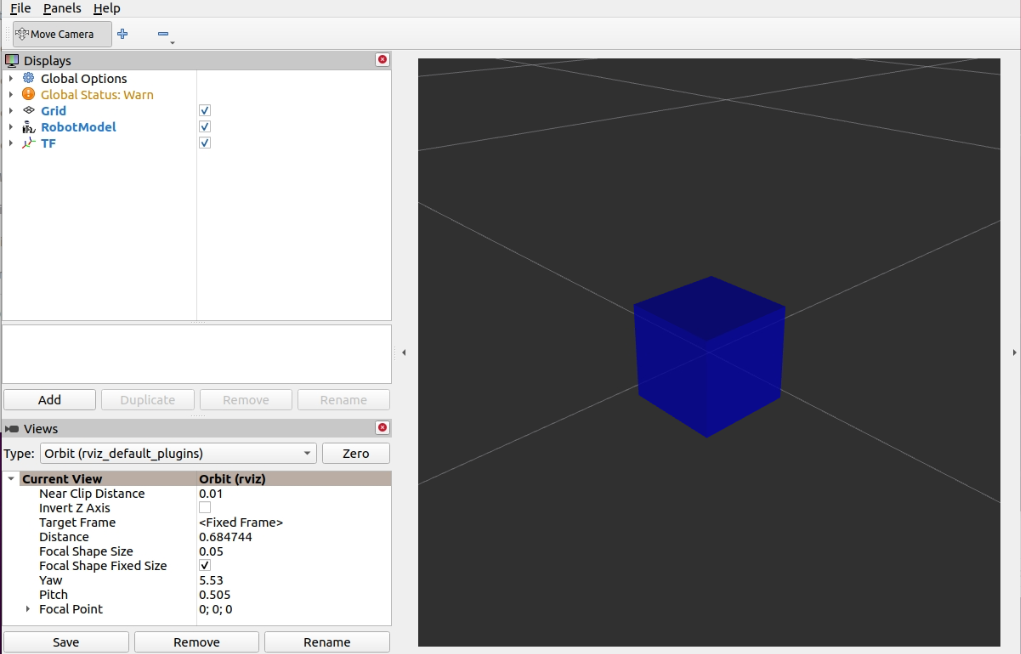Click the blue cube in 3D view
The height and width of the screenshot is (654, 1021).
(x=709, y=357)
